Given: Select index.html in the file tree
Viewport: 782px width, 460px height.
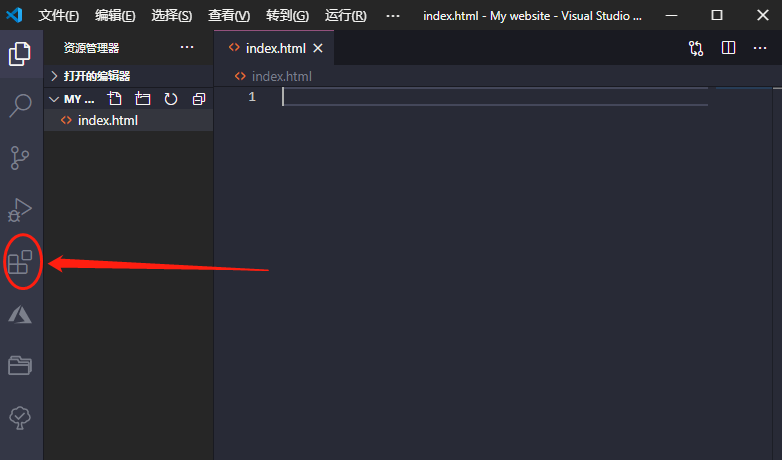Looking at the screenshot, I should tap(129, 120).
